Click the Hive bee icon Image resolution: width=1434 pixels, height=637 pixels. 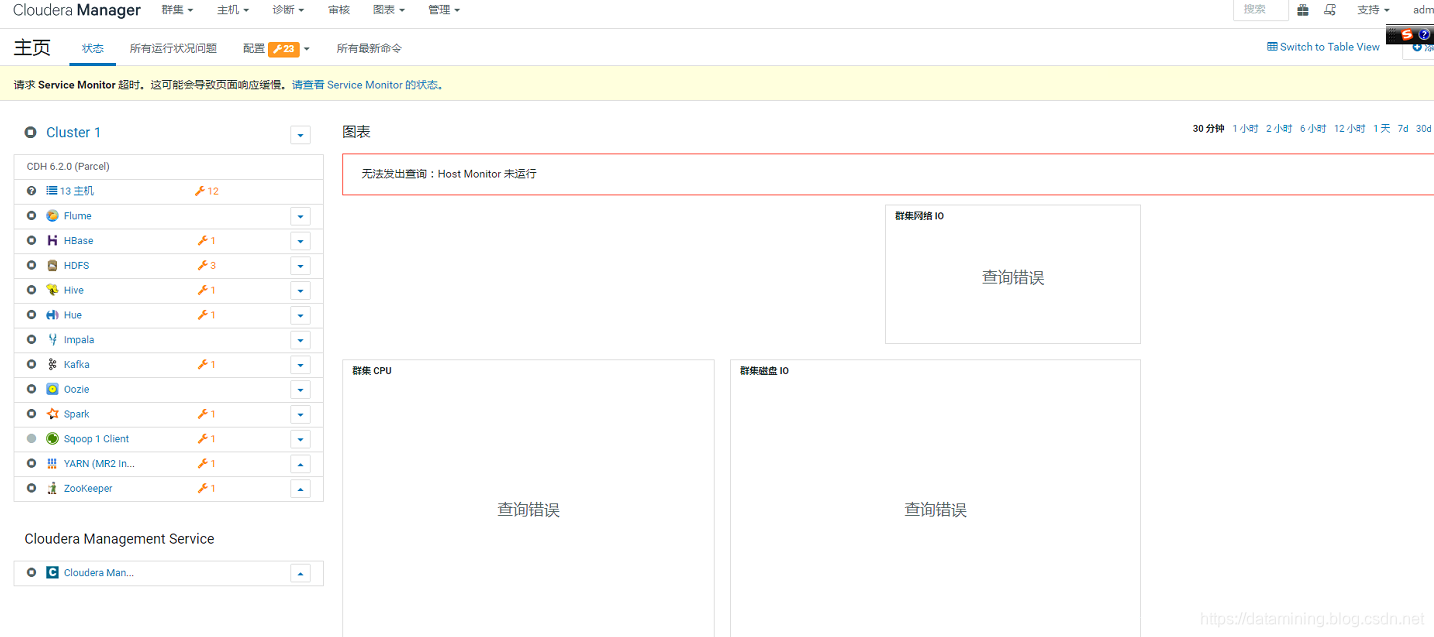click(52, 290)
